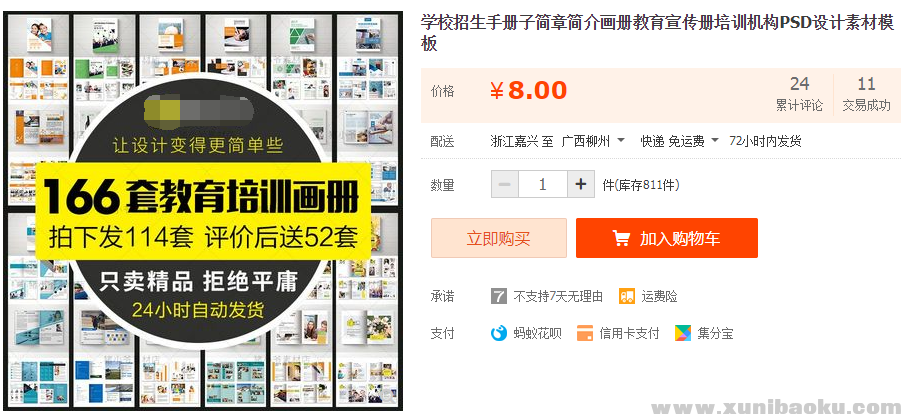
Task: Open the 24 累计评论 reviews link
Action: (799, 94)
